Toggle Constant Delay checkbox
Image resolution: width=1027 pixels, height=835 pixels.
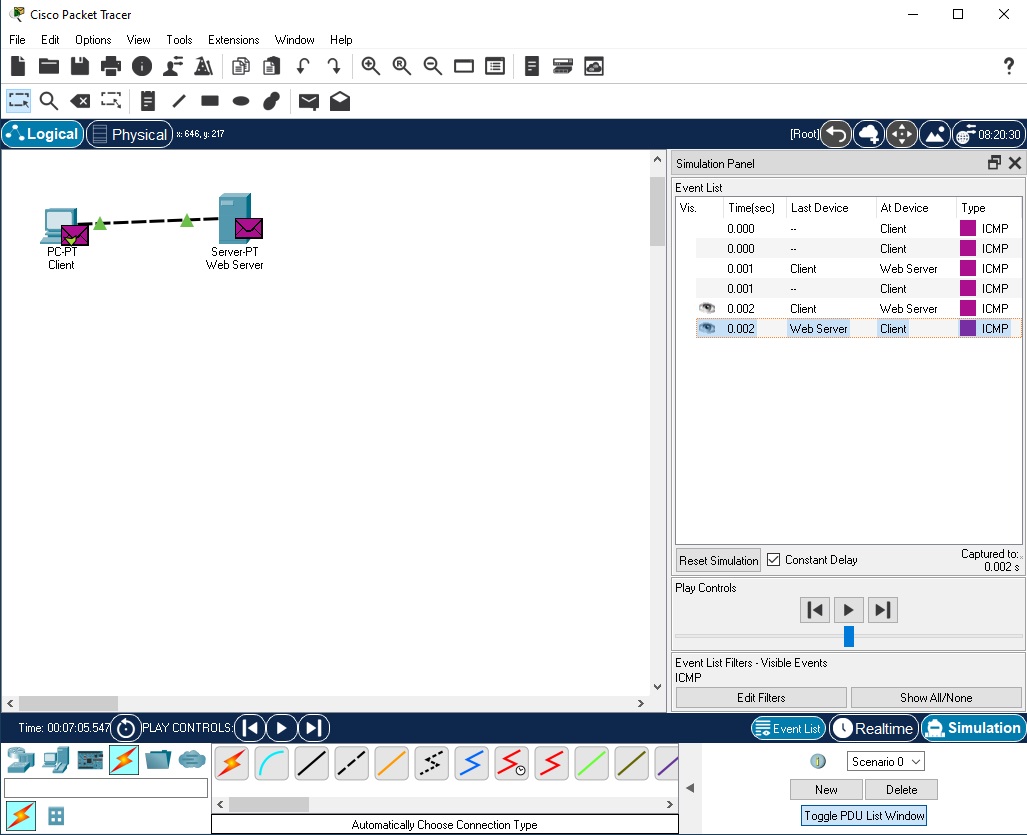tap(774, 560)
